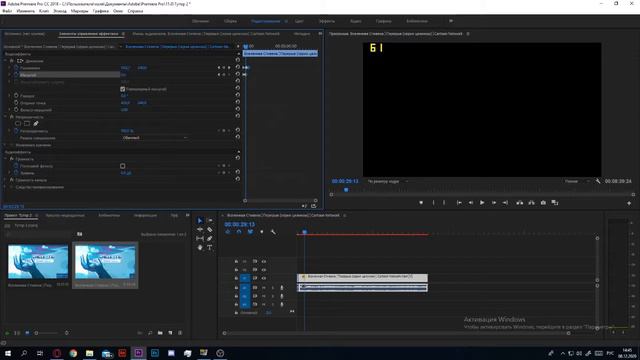Delete selected item with trash icon
The width and height of the screenshot is (640, 360).
click(x=180, y=333)
